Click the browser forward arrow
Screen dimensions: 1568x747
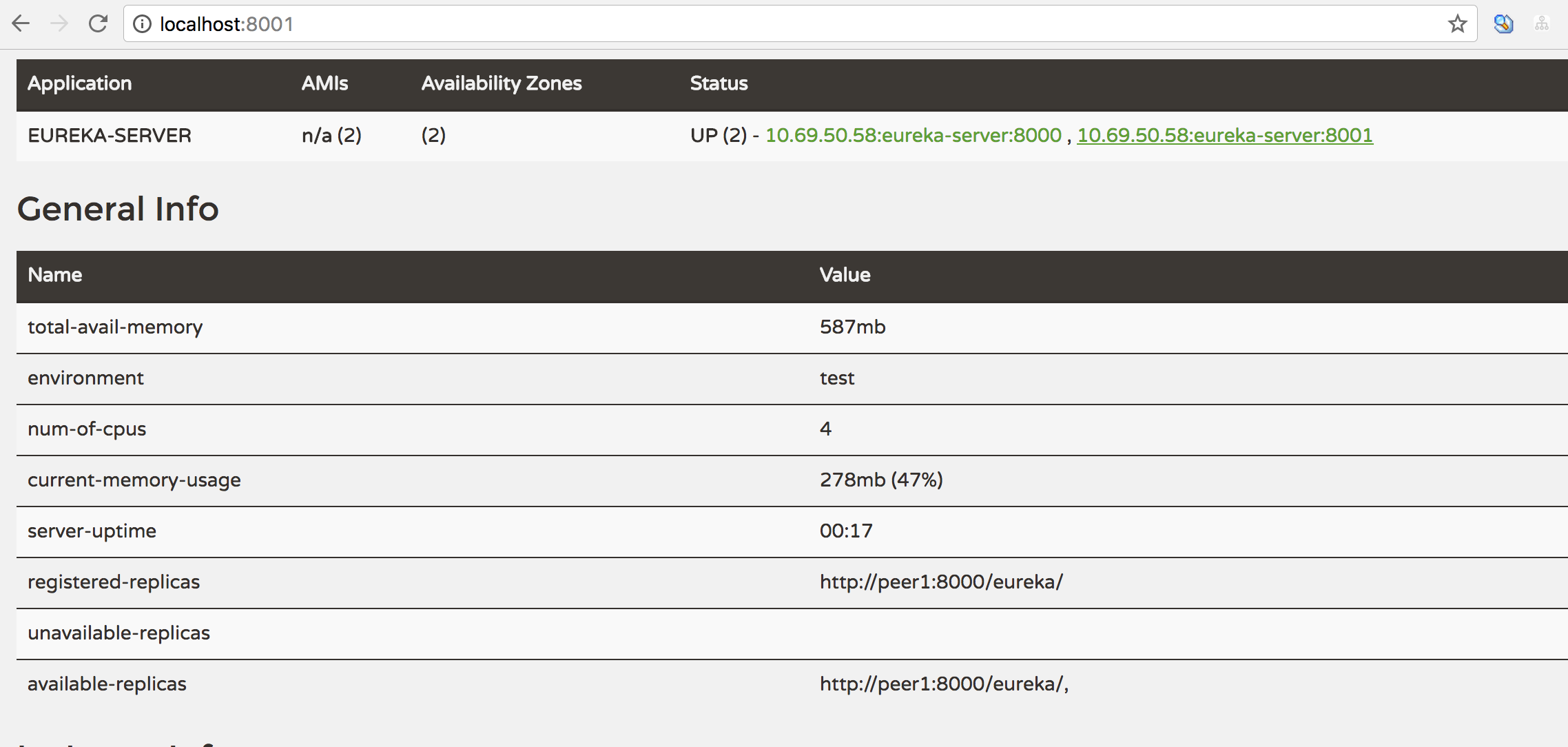(x=60, y=24)
